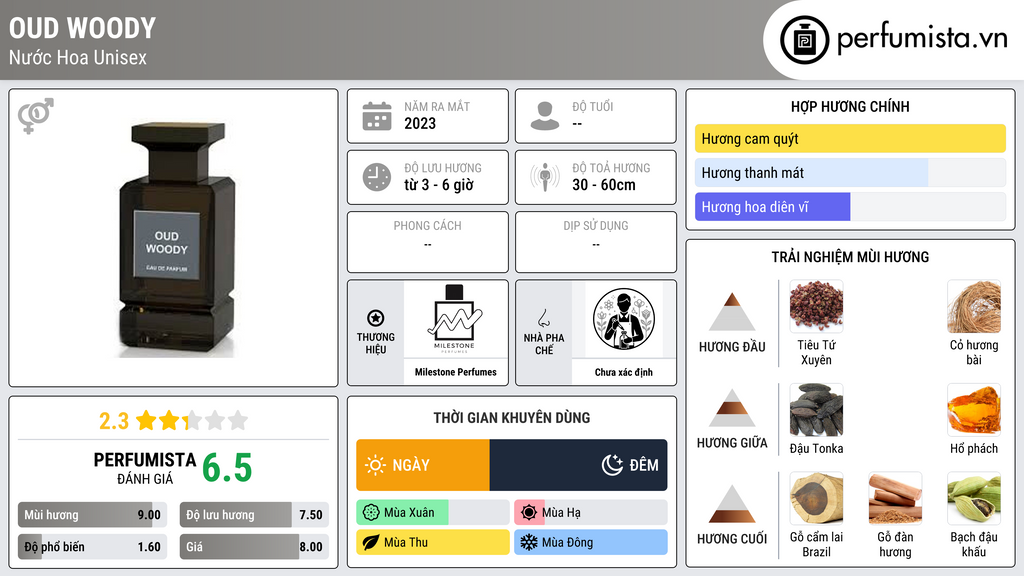
Task: Click the Mùa Xuân season bar
Action: coord(433,512)
